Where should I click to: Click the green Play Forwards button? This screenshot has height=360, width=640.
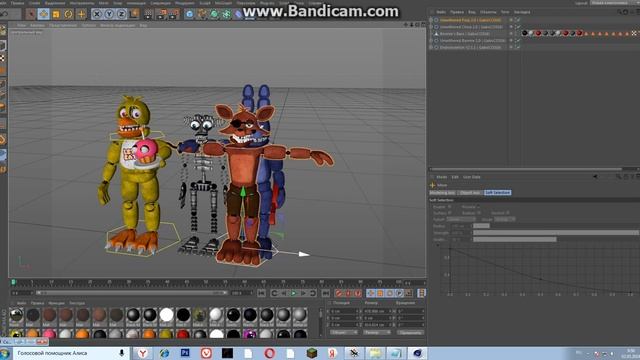click(293, 293)
